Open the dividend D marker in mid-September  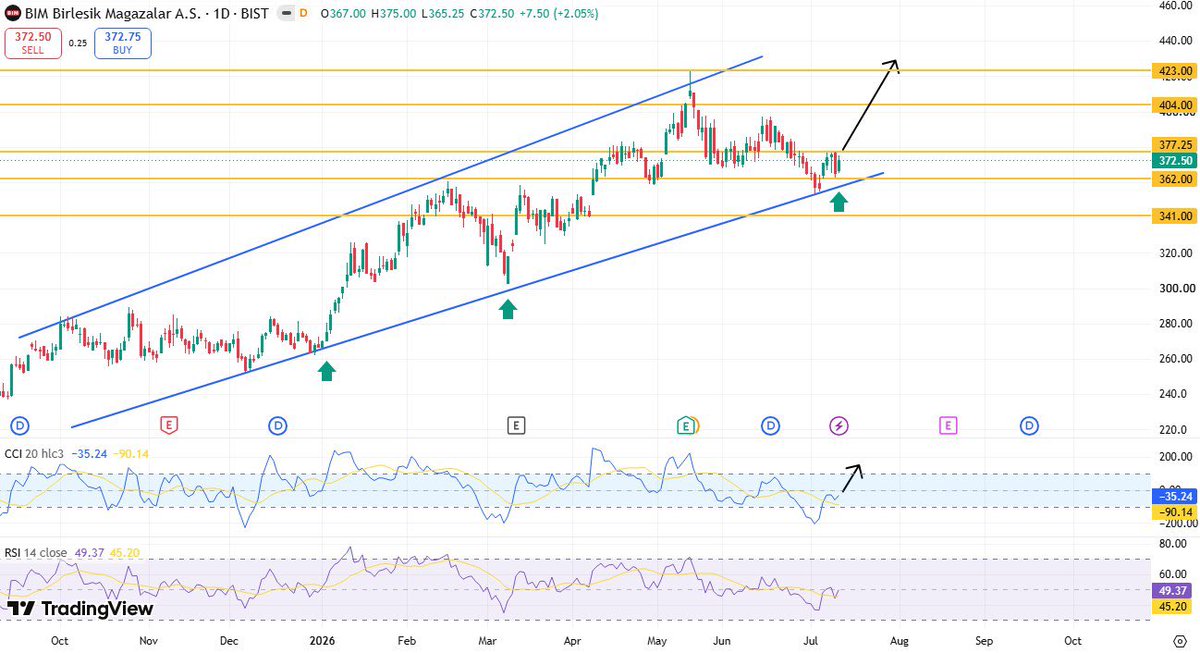click(x=1029, y=425)
